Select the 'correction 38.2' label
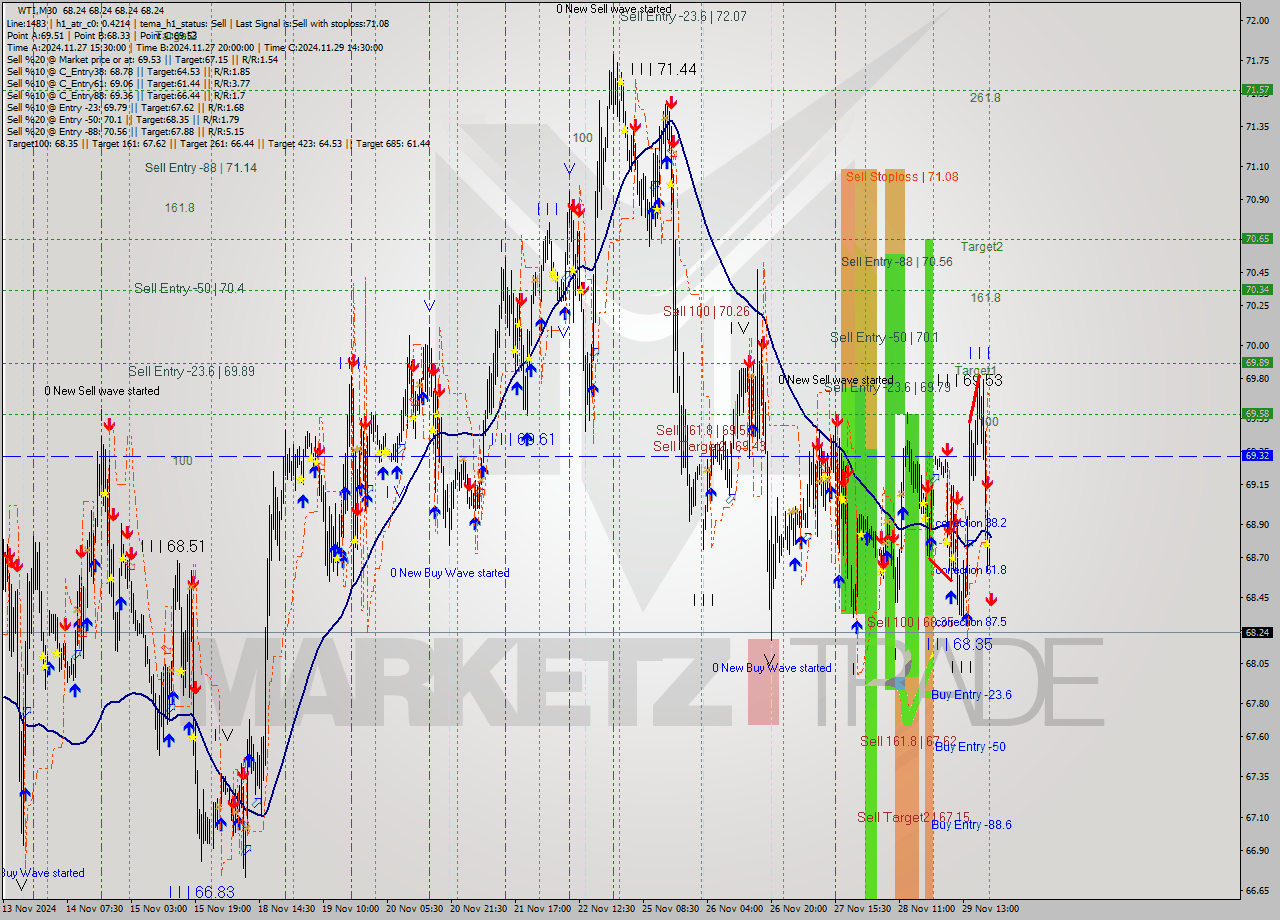This screenshot has width=1280, height=920. (x=970, y=523)
